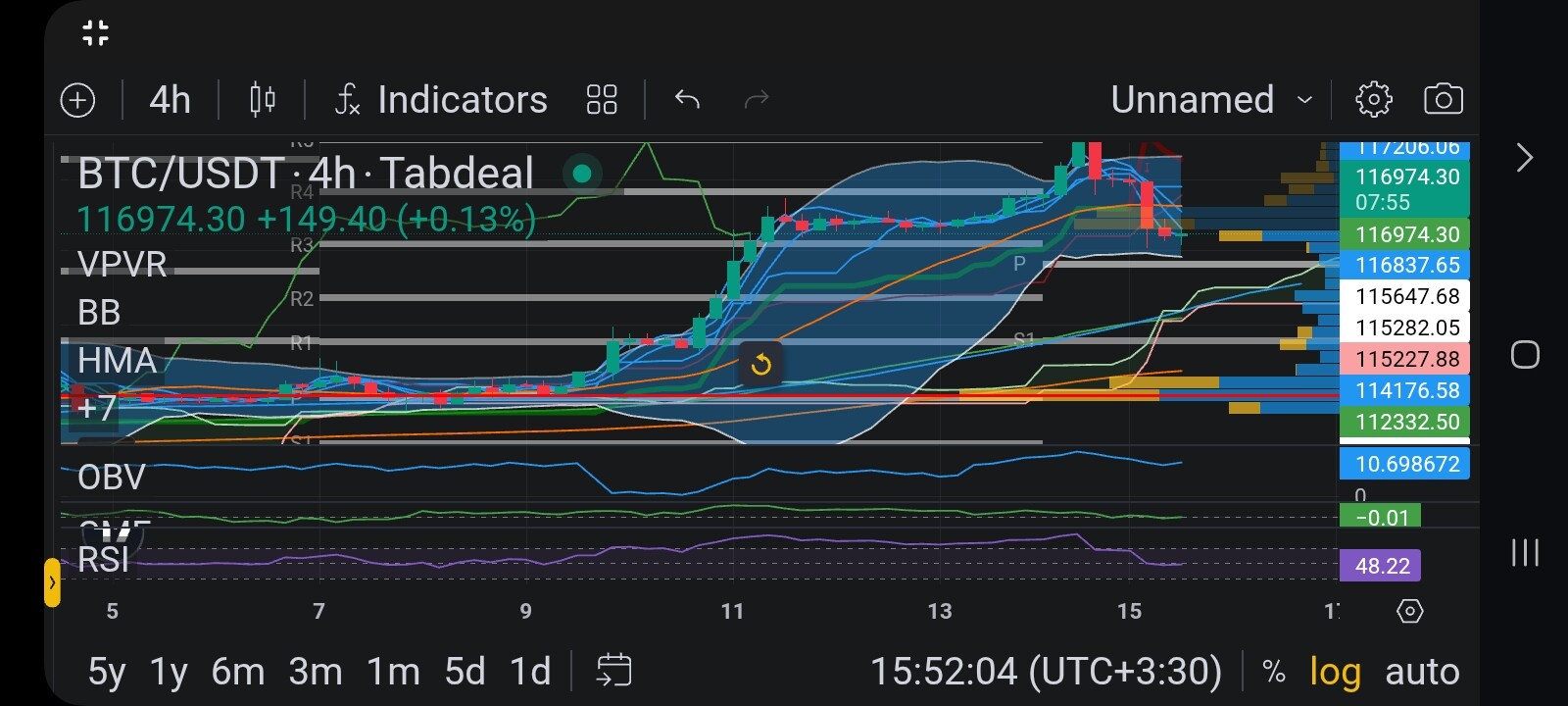1568x706 pixels.
Task: Select the VPVR indicator legend
Action: 122,265
